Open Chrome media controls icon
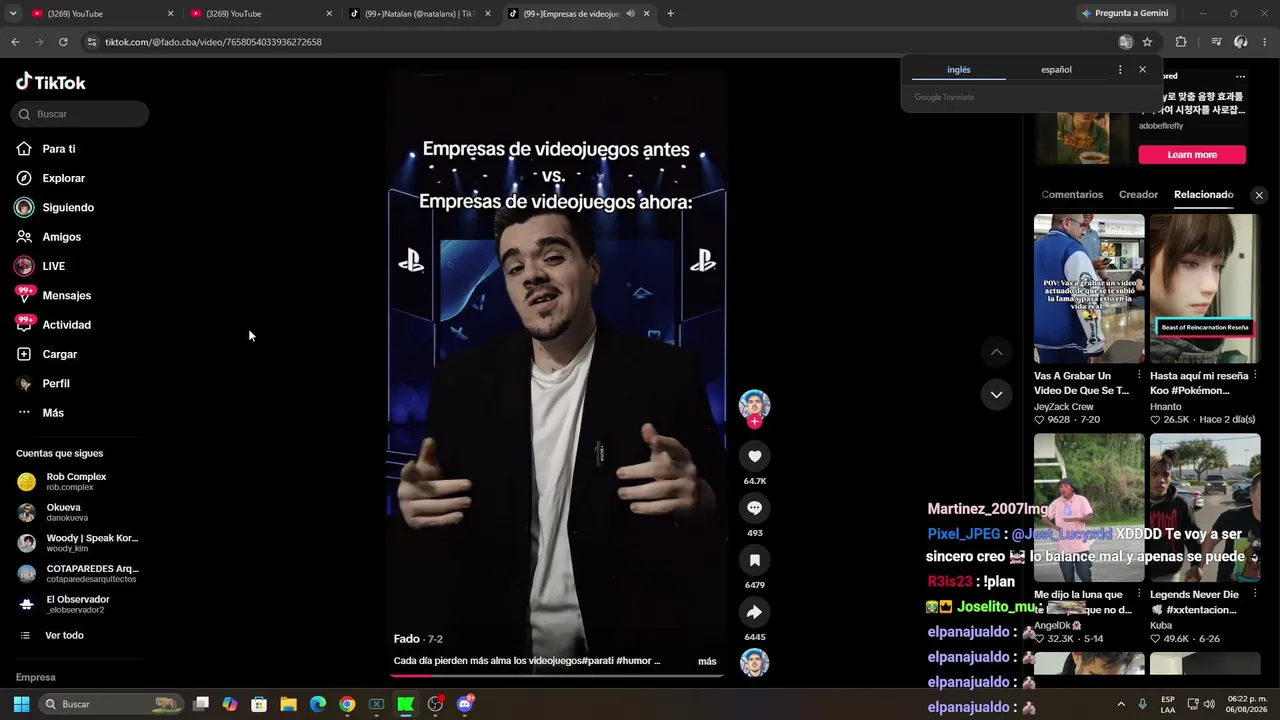 pyautogui.click(x=1216, y=42)
